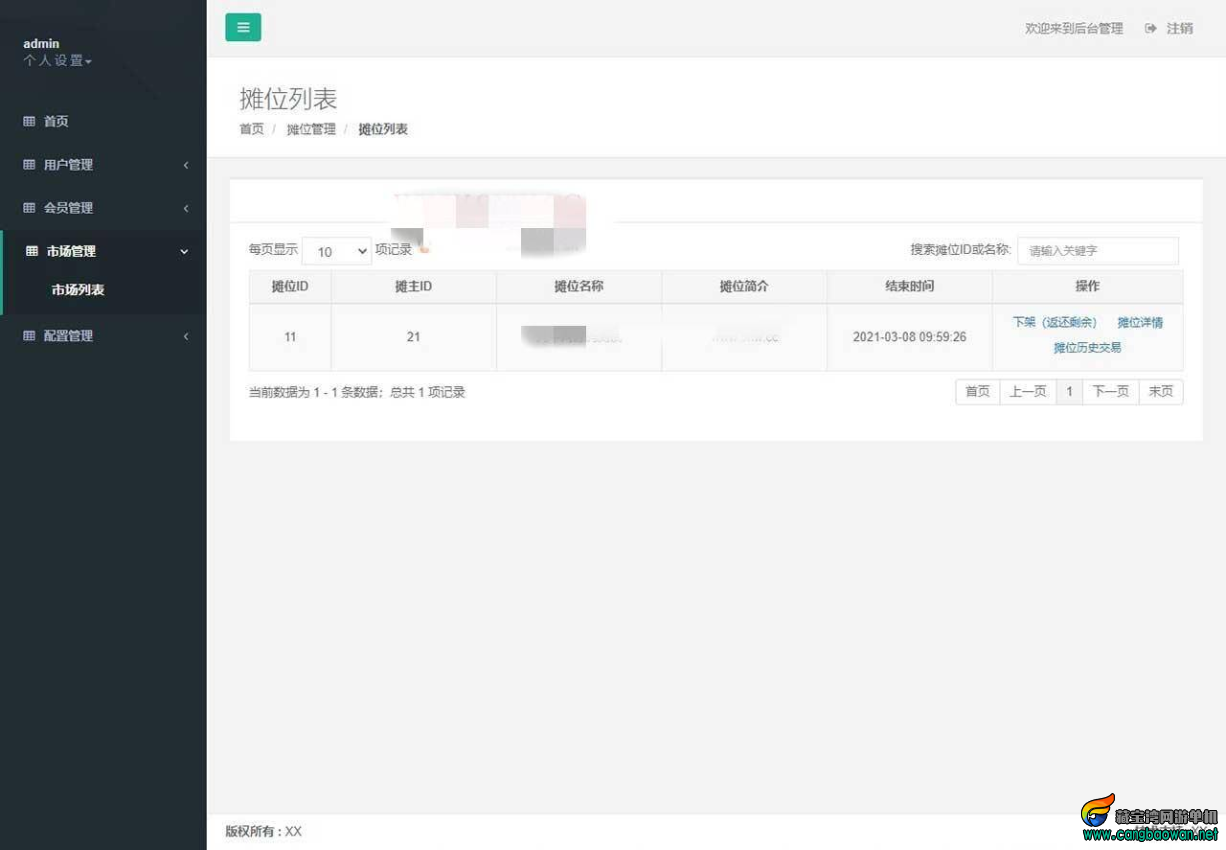
Task: Open the records-per-page dropdown showing 10
Action: (x=337, y=251)
